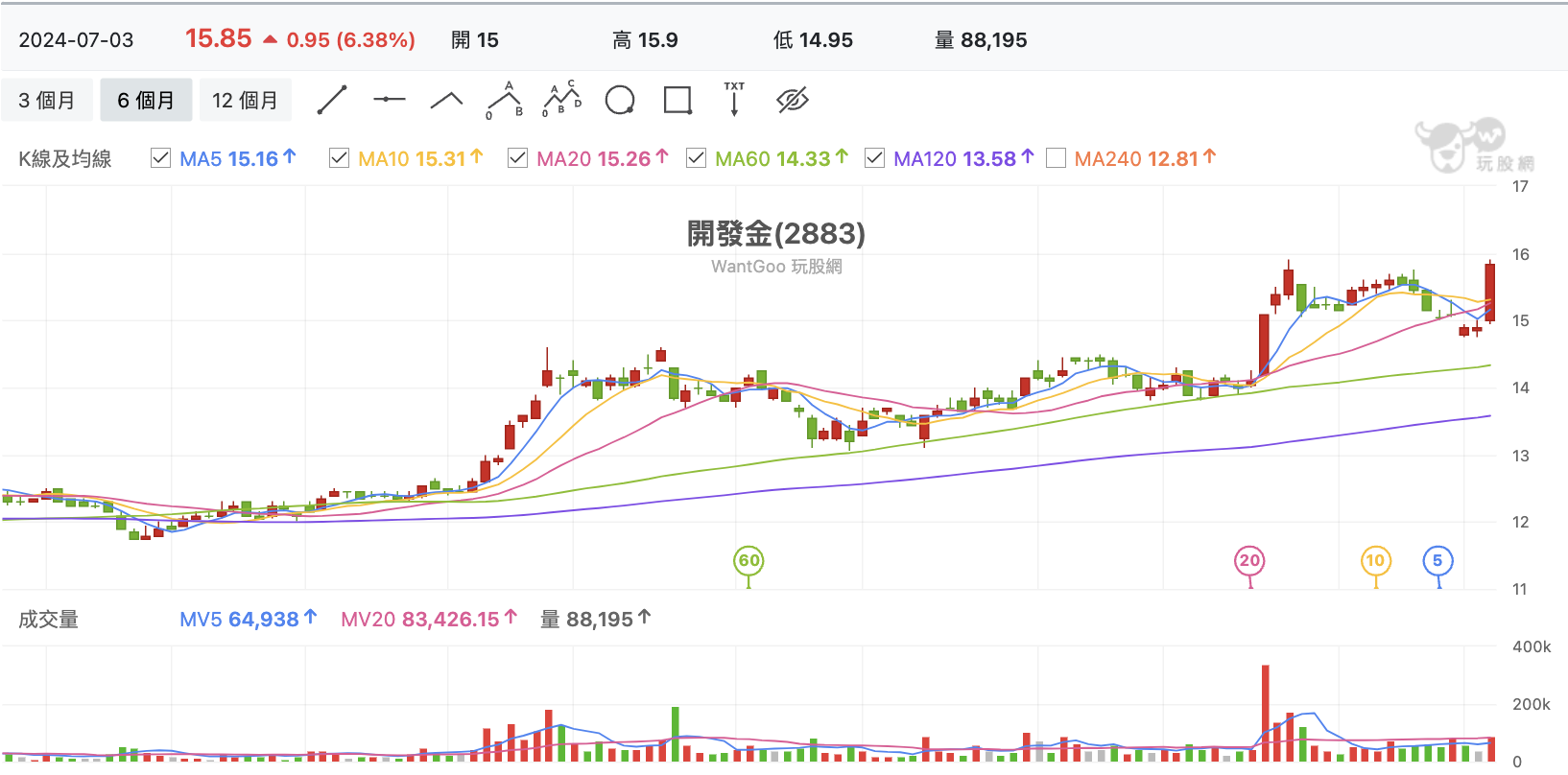1568x775 pixels.
Task: Activate the TXT text annotation tool
Action: [x=734, y=99]
